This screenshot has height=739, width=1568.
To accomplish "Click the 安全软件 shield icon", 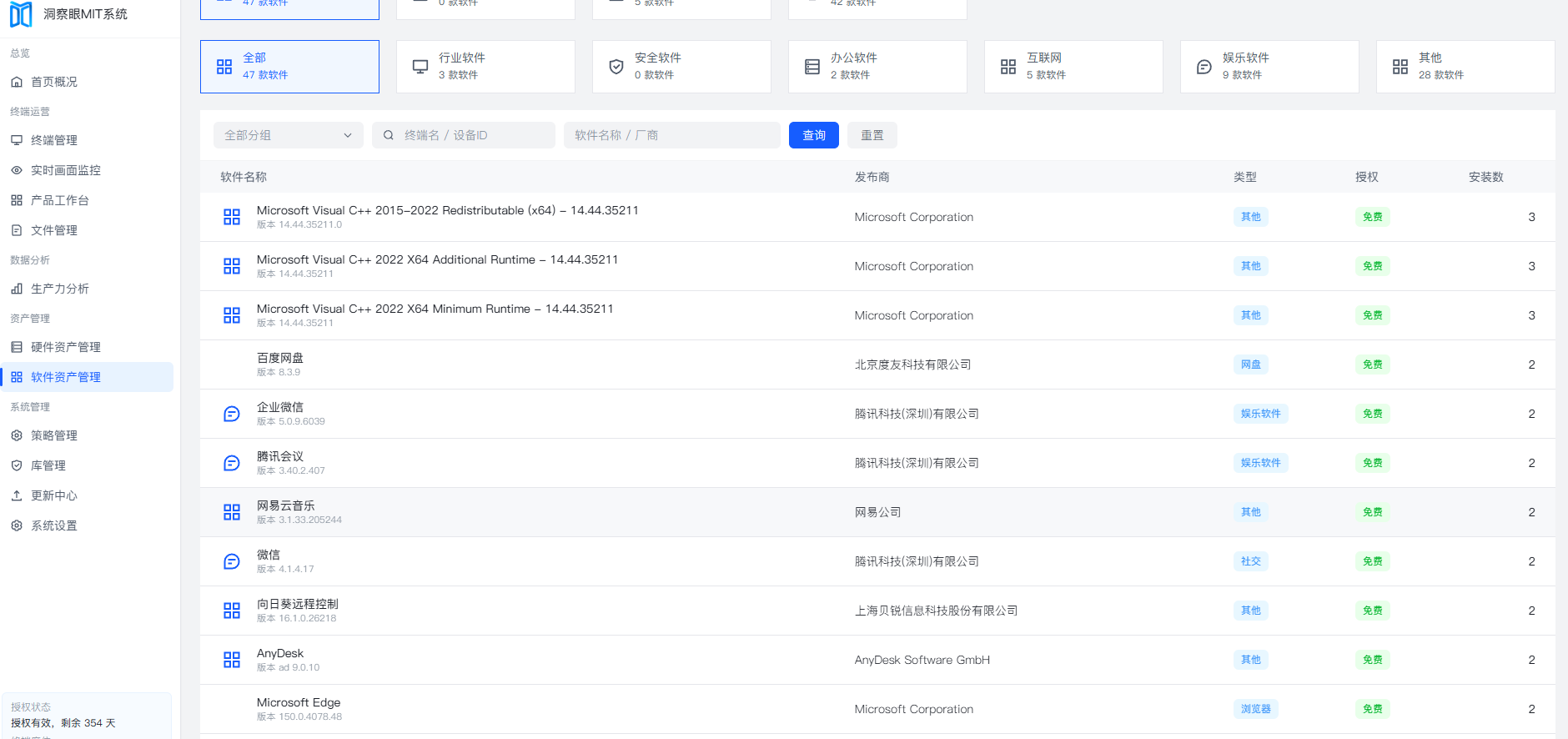I will coord(616,67).
